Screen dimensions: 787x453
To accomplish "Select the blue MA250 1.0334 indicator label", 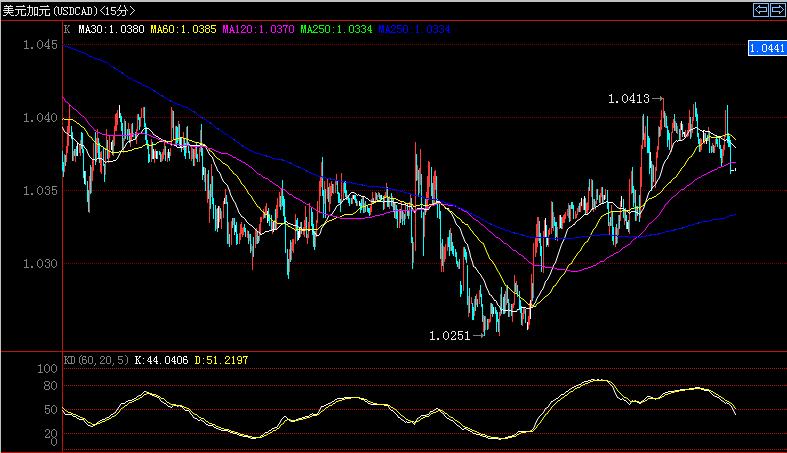I will 414,29.
